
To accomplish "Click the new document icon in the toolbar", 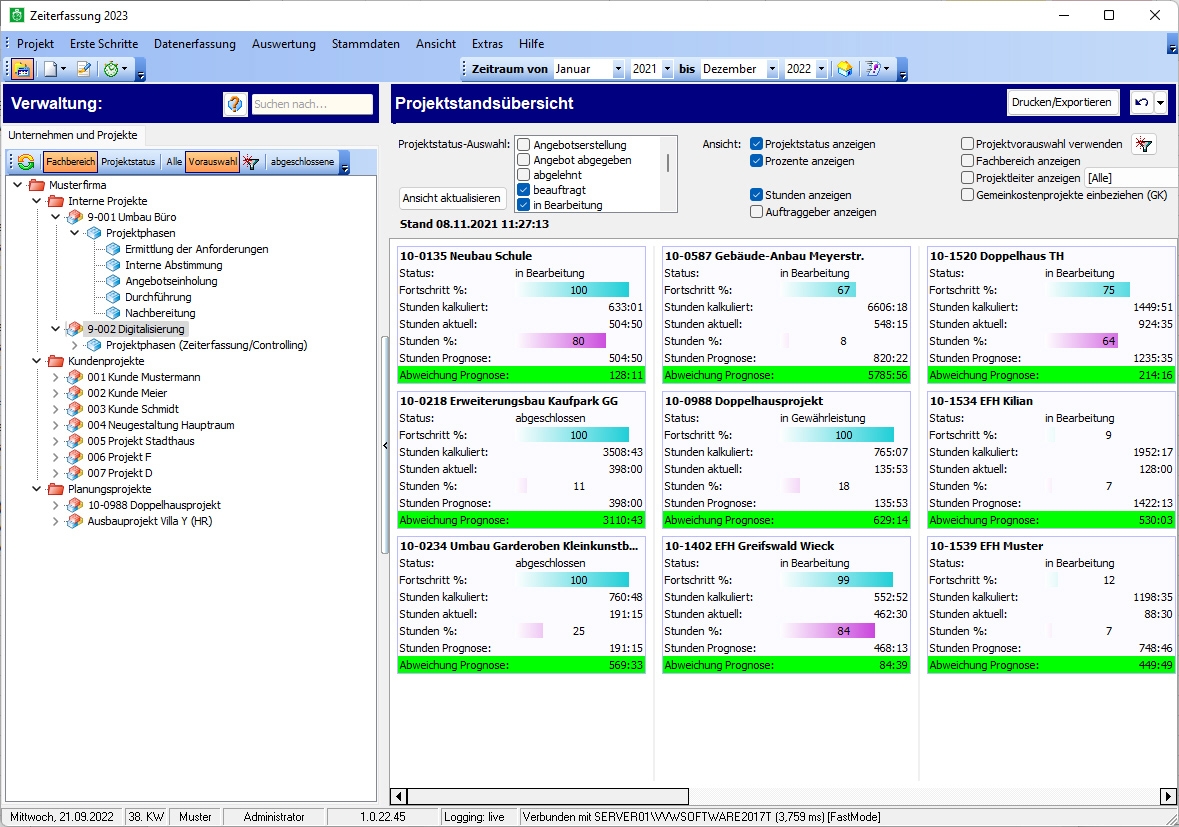I will (x=50, y=69).
